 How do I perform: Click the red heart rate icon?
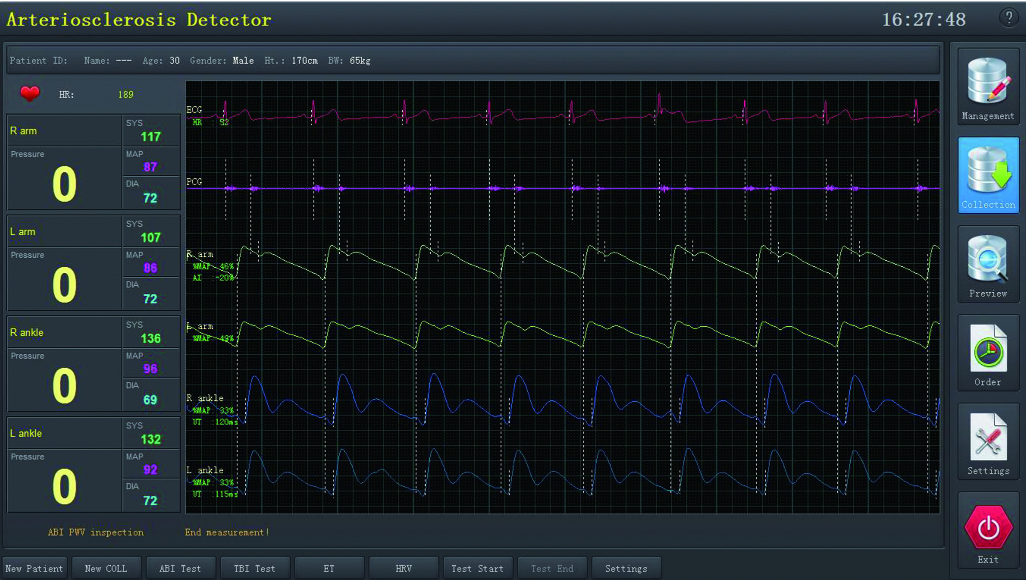point(30,94)
